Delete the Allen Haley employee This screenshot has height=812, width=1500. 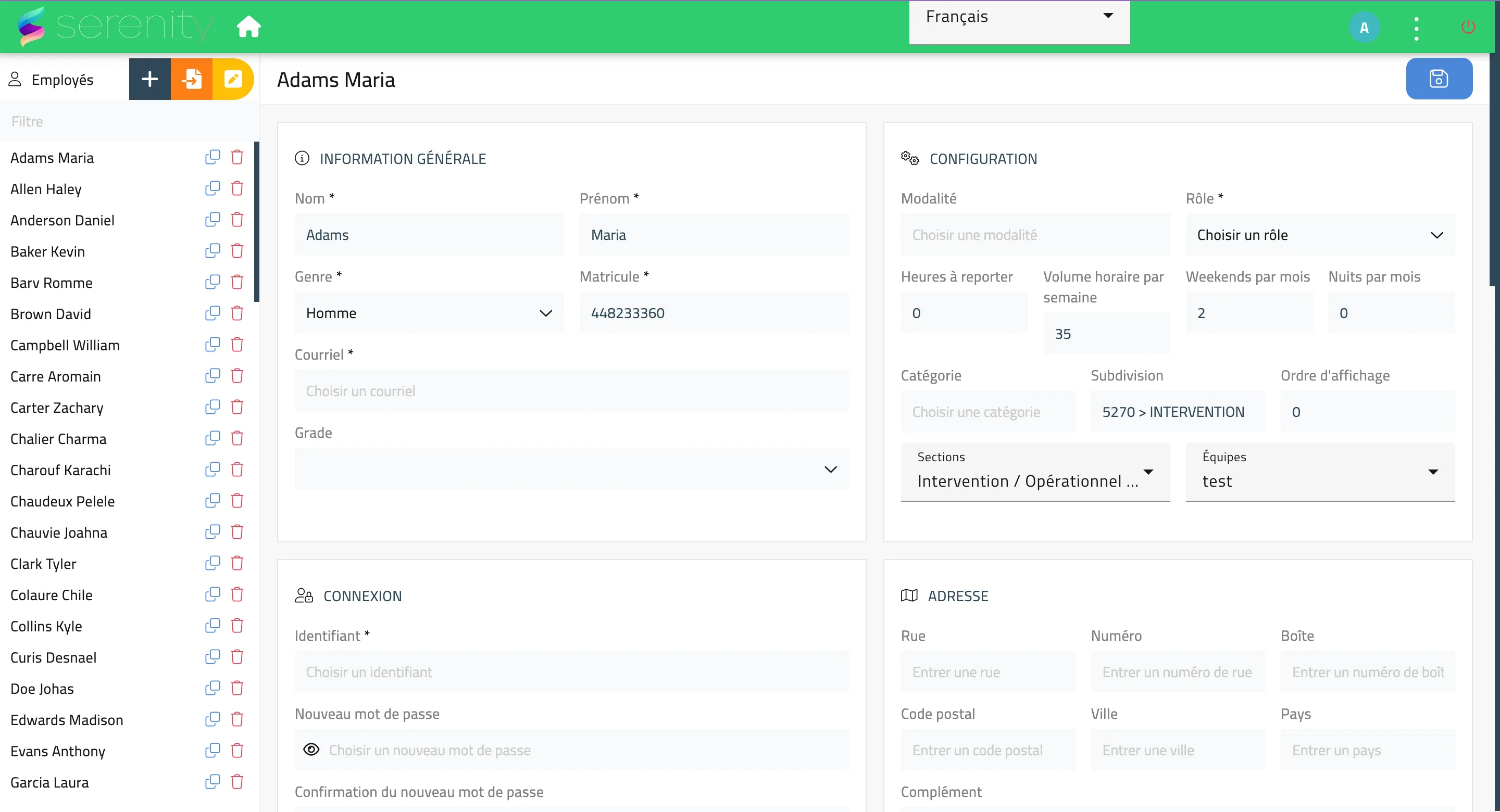[x=237, y=188]
